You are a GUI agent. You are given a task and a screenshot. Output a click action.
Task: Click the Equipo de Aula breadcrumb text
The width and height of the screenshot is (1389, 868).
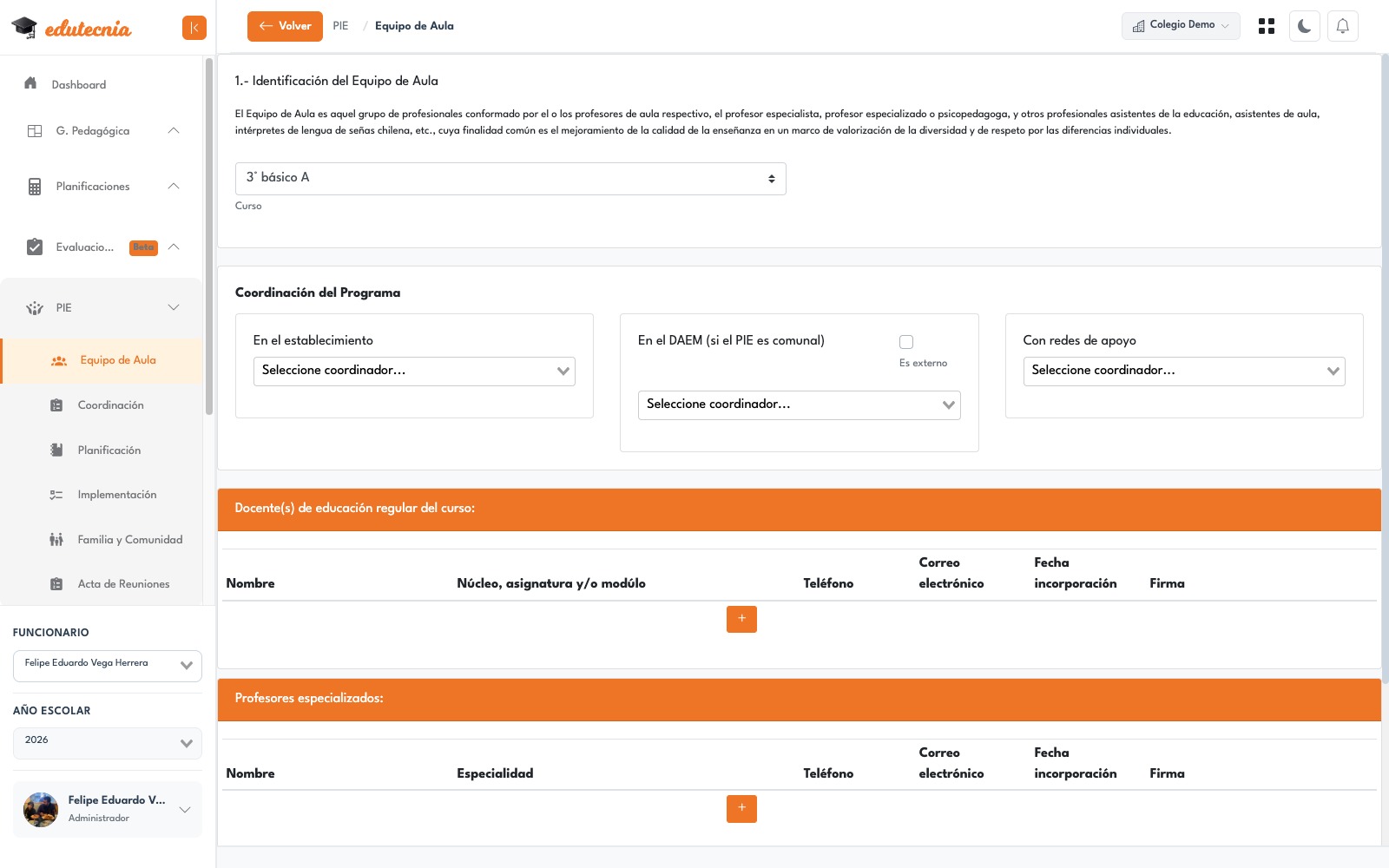pyautogui.click(x=414, y=26)
